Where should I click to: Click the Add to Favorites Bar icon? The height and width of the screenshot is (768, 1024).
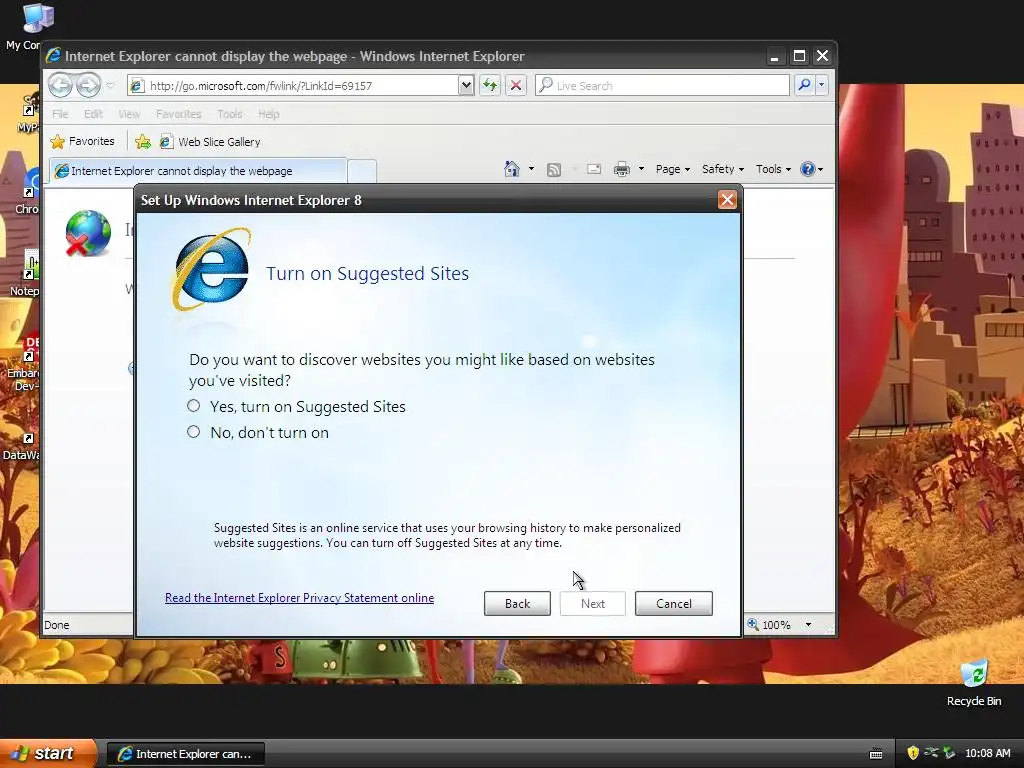pyautogui.click(x=142, y=142)
